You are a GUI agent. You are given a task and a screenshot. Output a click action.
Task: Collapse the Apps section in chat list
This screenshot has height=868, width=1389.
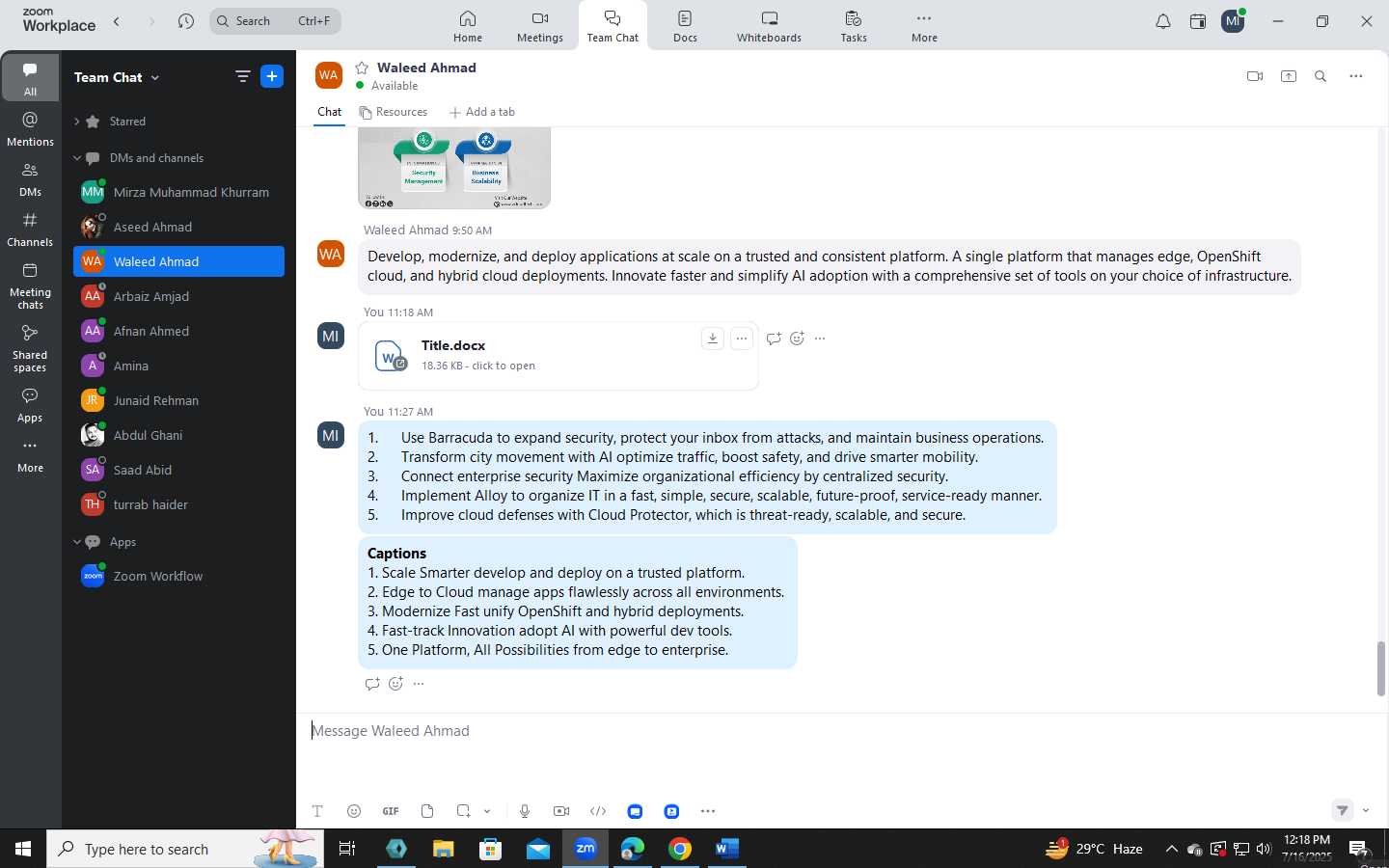coord(76,542)
